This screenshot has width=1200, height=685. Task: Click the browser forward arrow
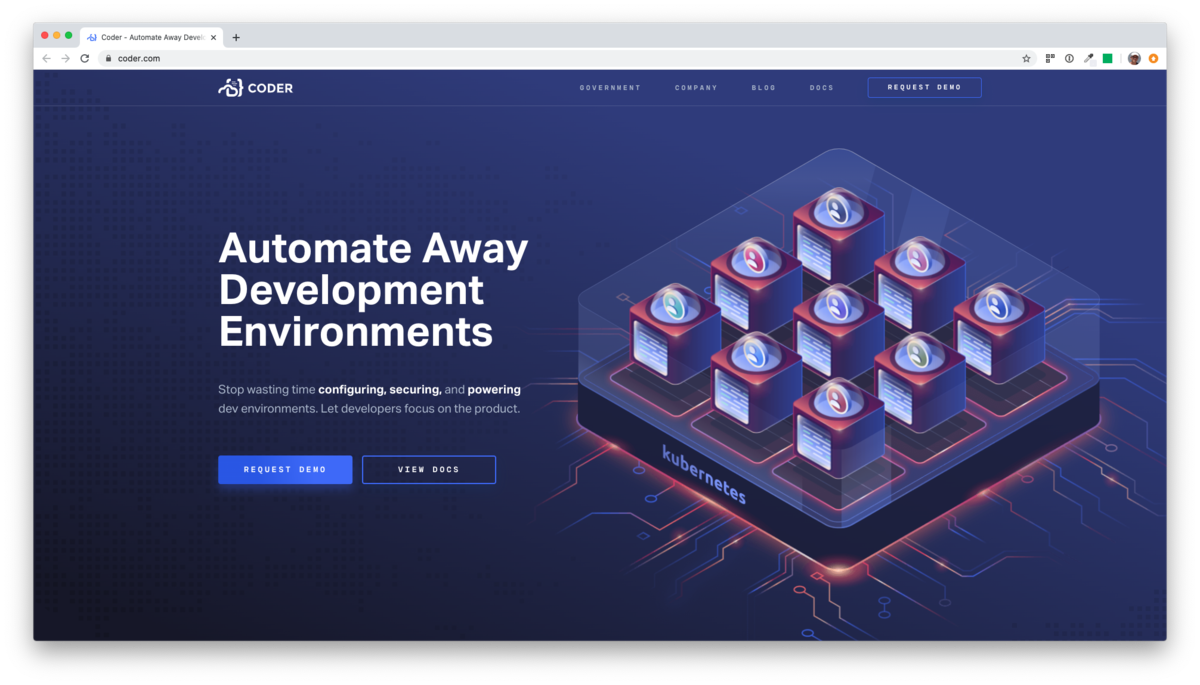[65, 59]
